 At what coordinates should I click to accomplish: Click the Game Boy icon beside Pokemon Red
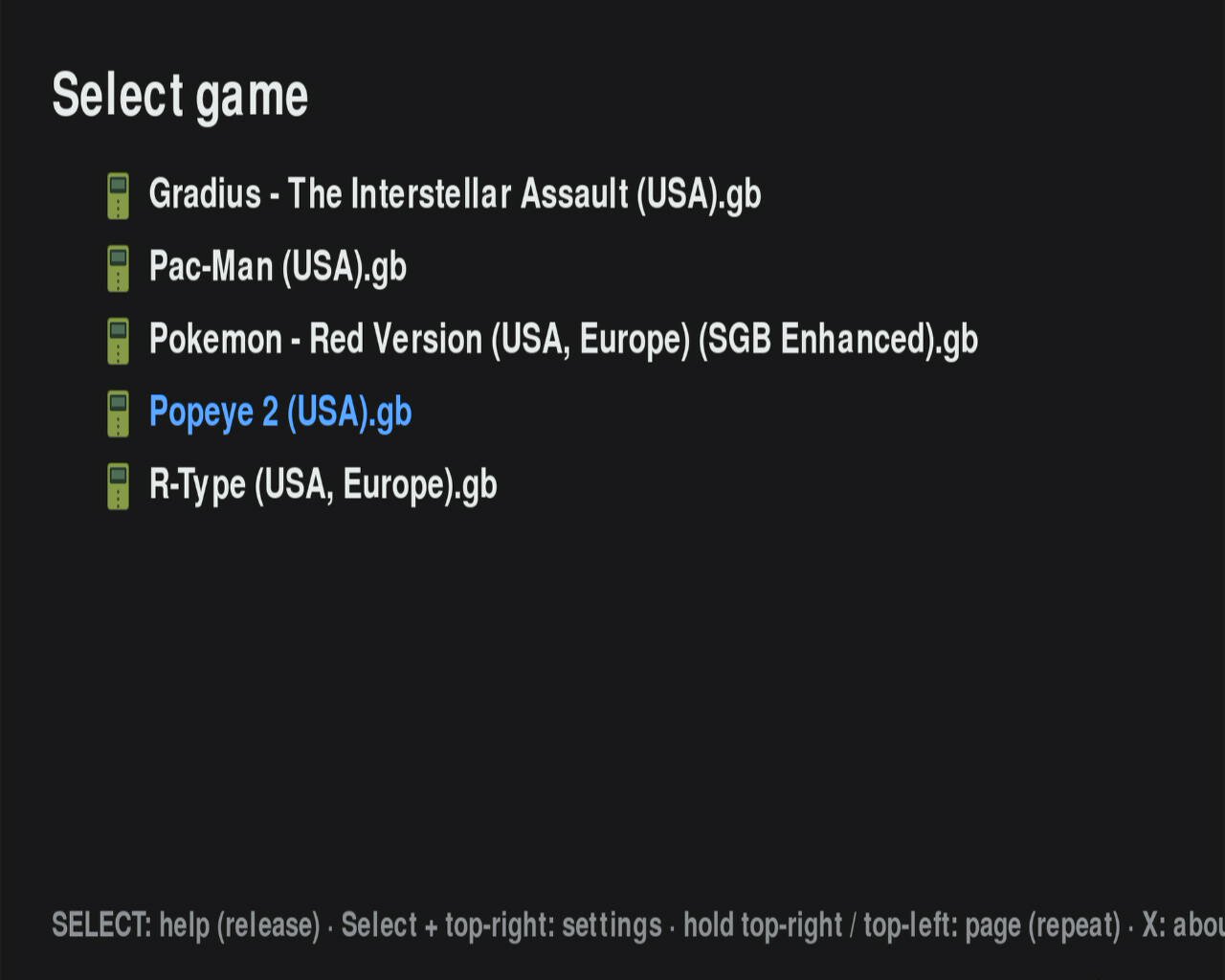(118, 341)
